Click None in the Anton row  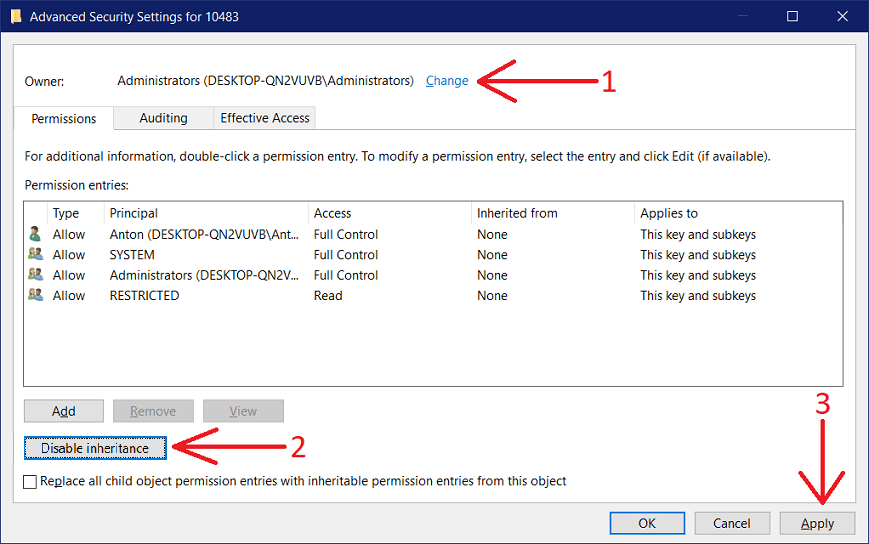[x=492, y=234]
